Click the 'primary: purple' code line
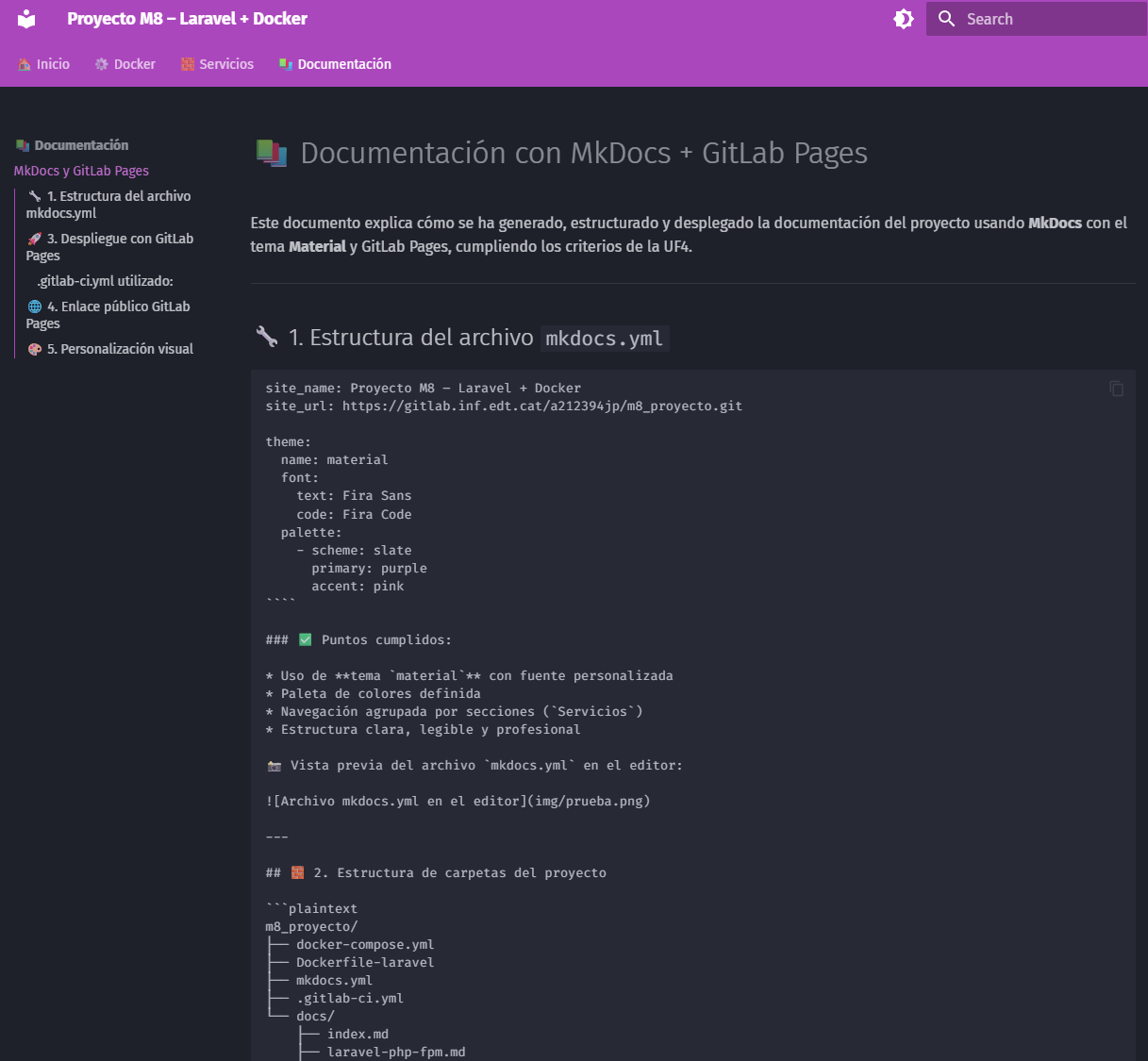1148x1061 pixels. 369,569
